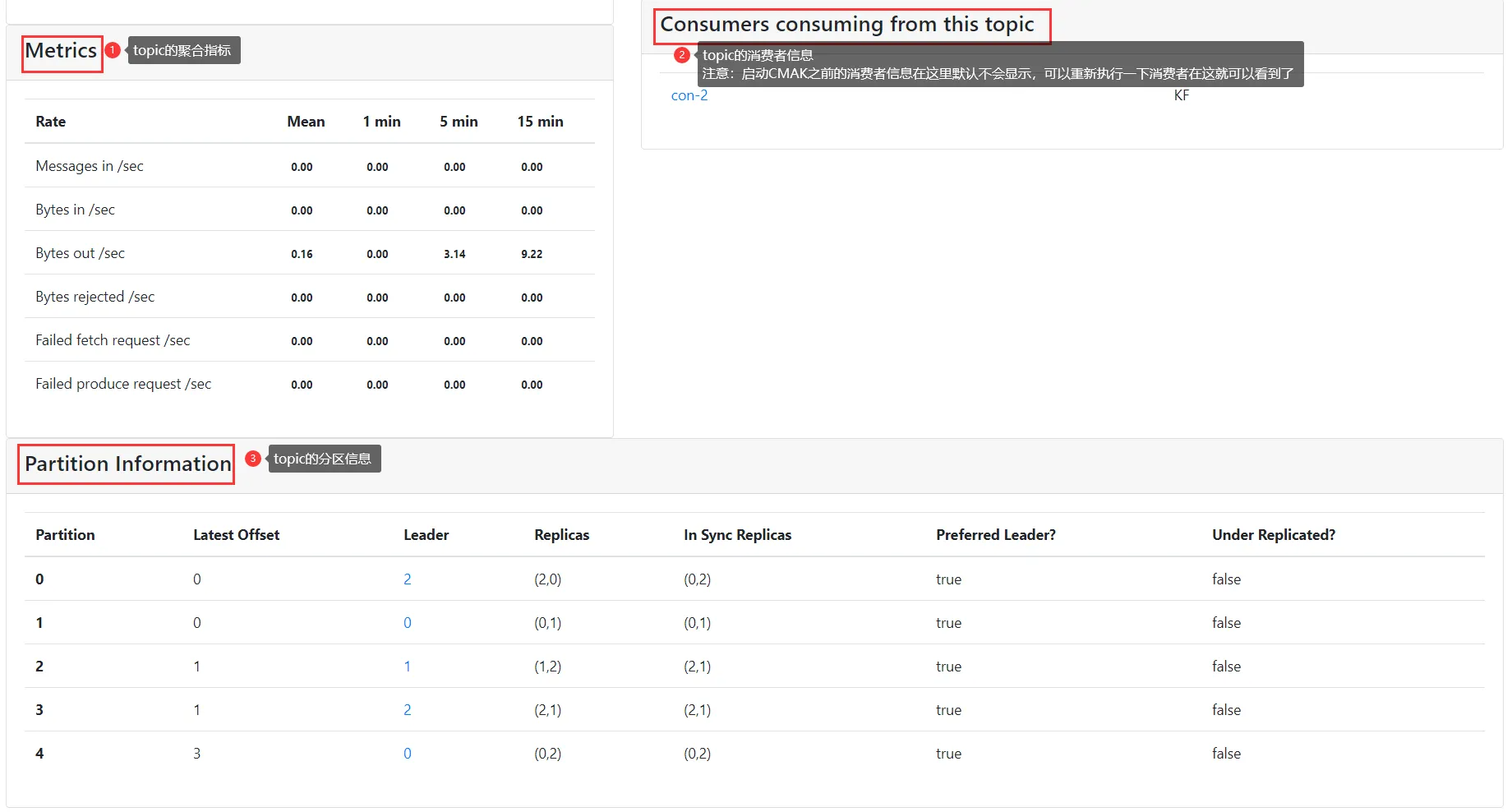Click the 5 min value for Failed fetch request
Image resolution: width=1512 pixels, height=812 pixels.
pyautogui.click(x=454, y=341)
